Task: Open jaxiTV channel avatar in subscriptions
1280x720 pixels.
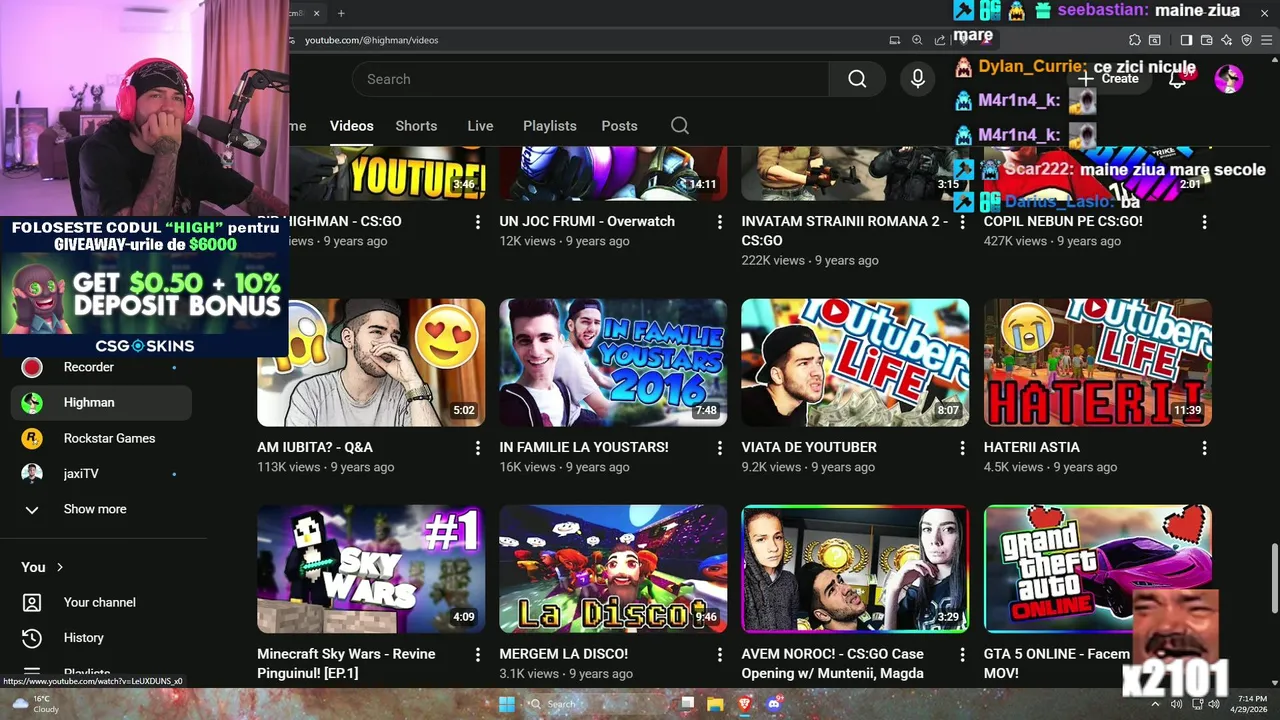Action: point(32,474)
